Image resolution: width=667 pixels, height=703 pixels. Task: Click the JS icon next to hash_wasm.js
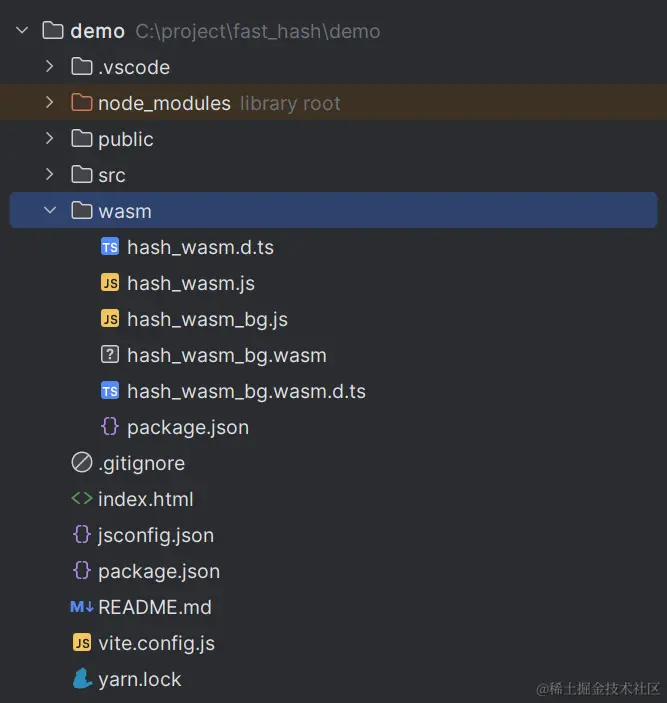[x=110, y=283]
